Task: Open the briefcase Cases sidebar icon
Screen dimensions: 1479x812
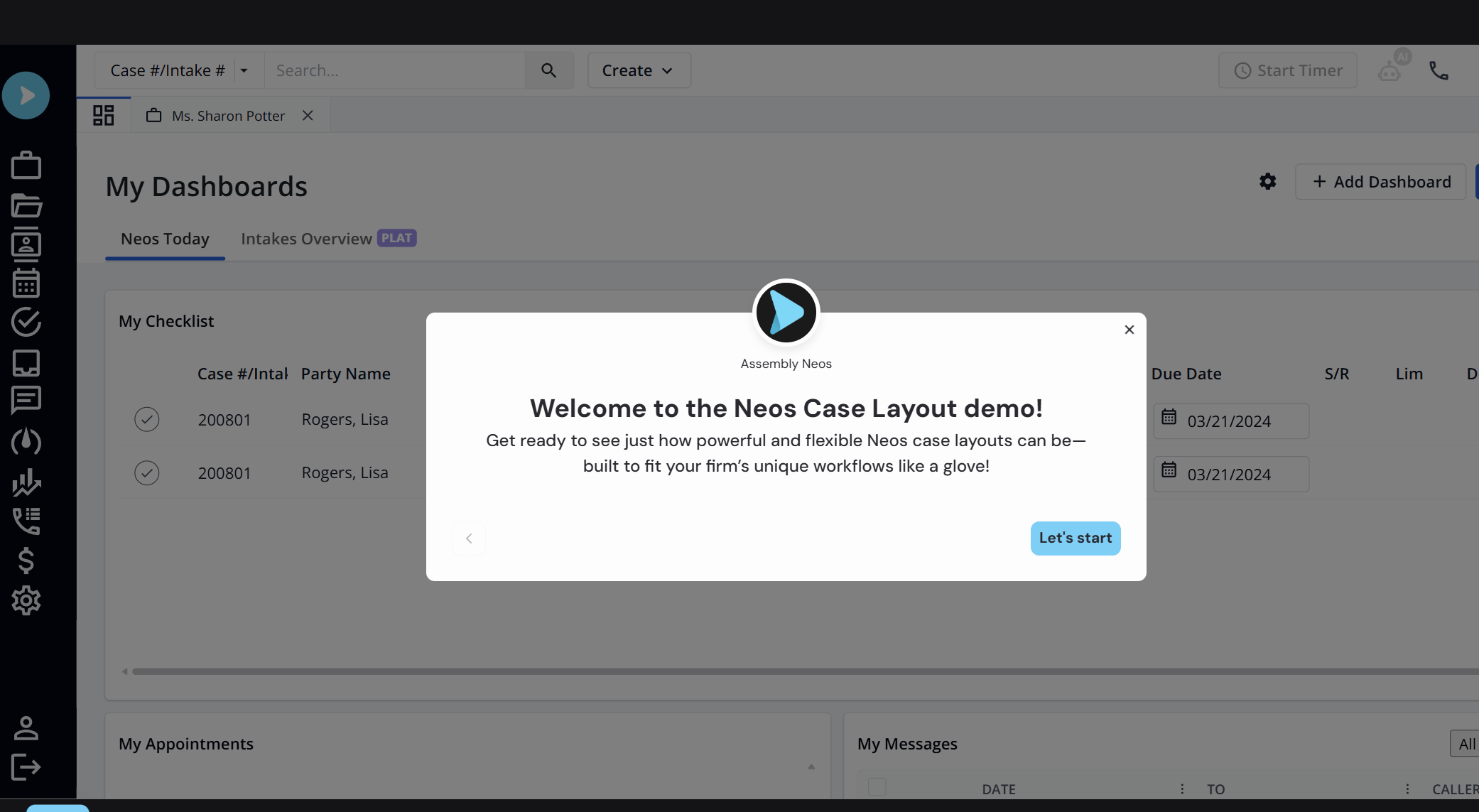Action: coord(26,166)
